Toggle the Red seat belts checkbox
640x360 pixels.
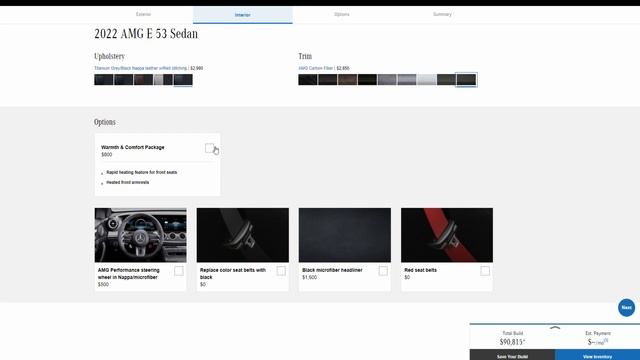(485, 271)
